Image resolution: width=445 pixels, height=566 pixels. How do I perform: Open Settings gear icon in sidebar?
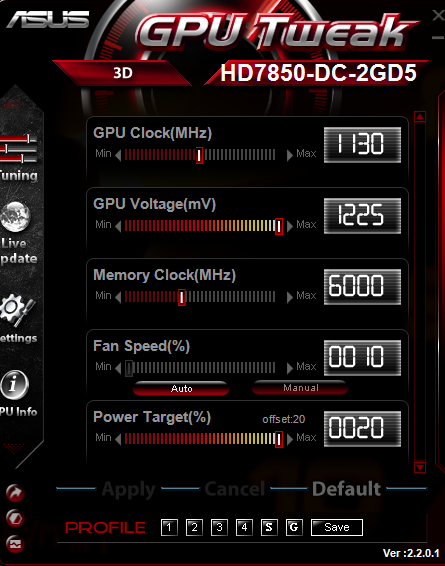click(17, 310)
